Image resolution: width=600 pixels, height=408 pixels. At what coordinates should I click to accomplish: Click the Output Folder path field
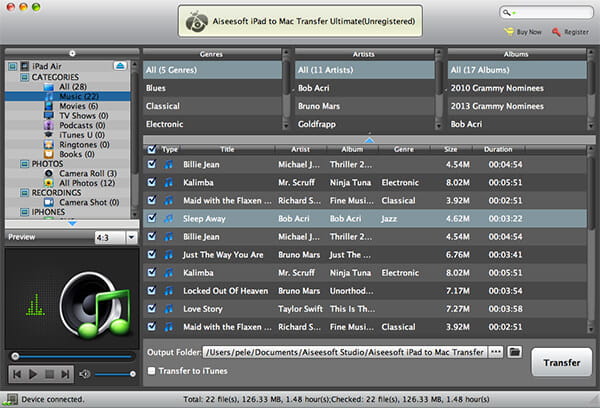tap(345, 352)
